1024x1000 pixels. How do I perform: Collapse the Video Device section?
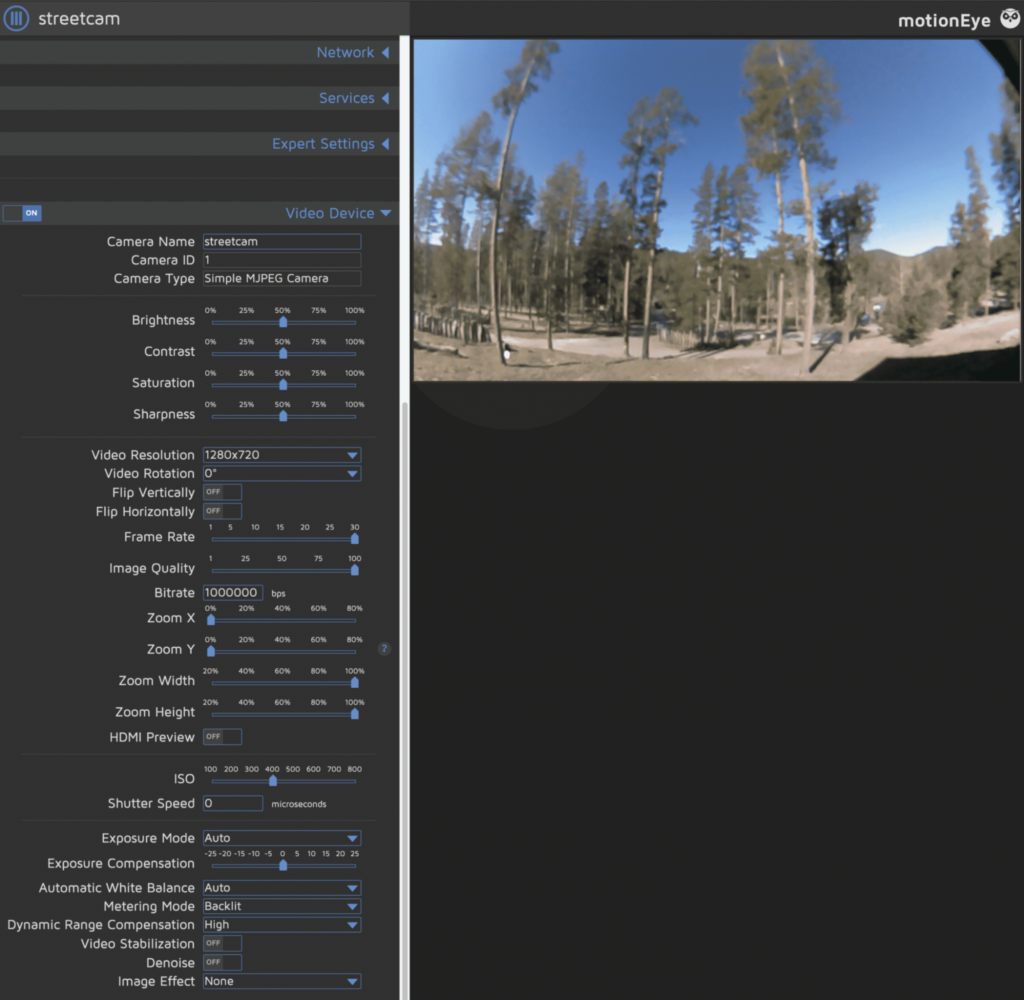click(x=385, y=213)
